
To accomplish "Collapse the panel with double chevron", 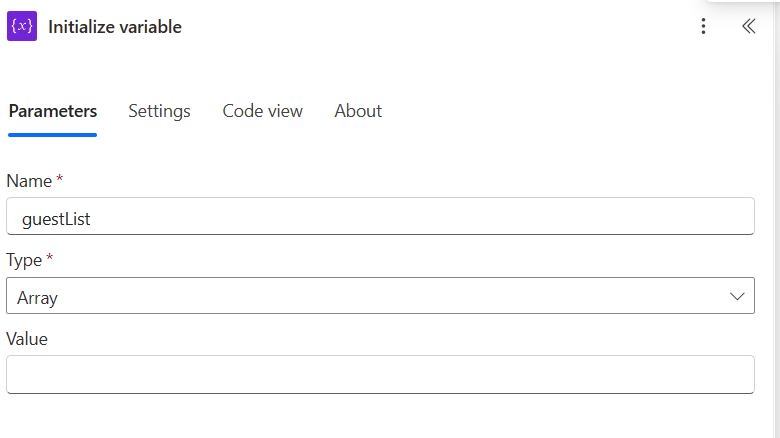I will (x=748, y=27).
